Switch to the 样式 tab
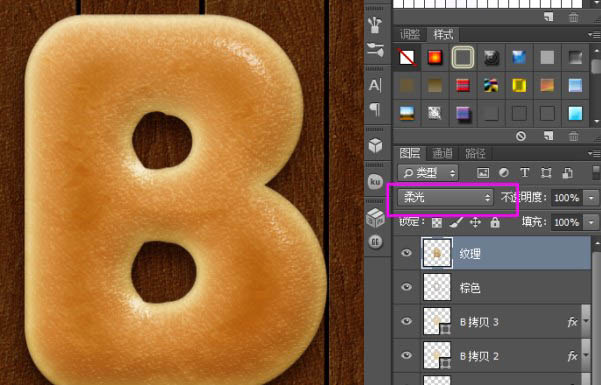The image size is (601, 385). tap(443, 35)
